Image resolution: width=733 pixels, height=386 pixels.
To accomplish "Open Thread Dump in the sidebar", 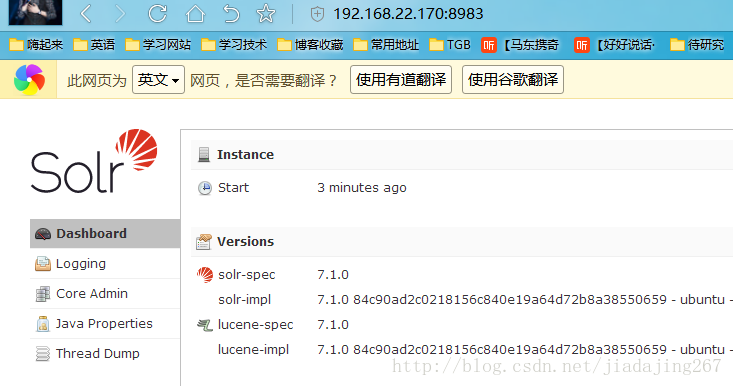I will coord(105,353).
